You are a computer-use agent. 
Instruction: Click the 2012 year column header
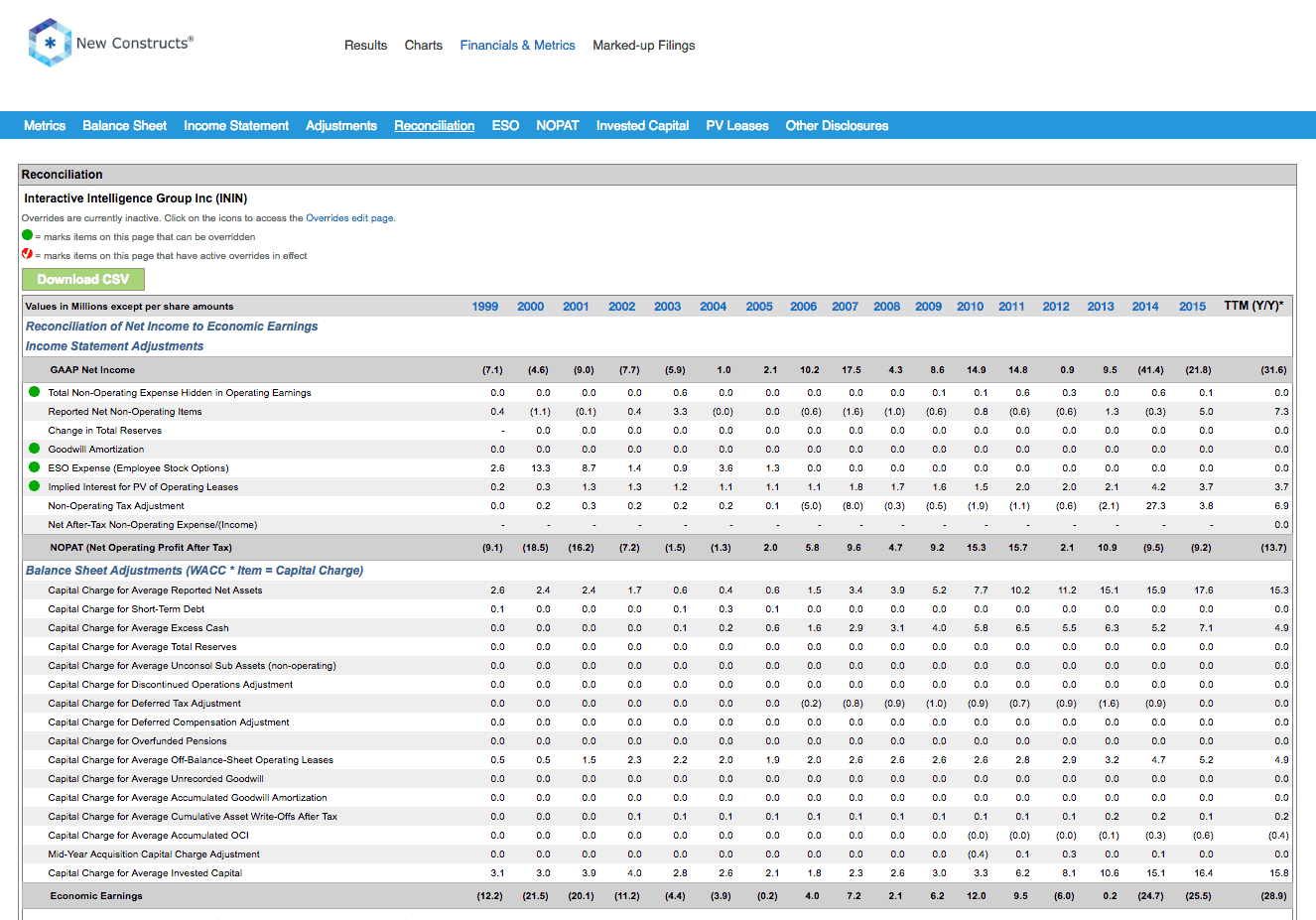(1056, 307)
